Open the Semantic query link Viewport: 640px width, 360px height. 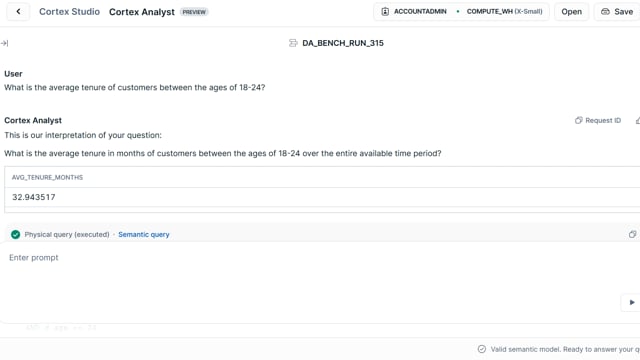(x=144, y=234)
